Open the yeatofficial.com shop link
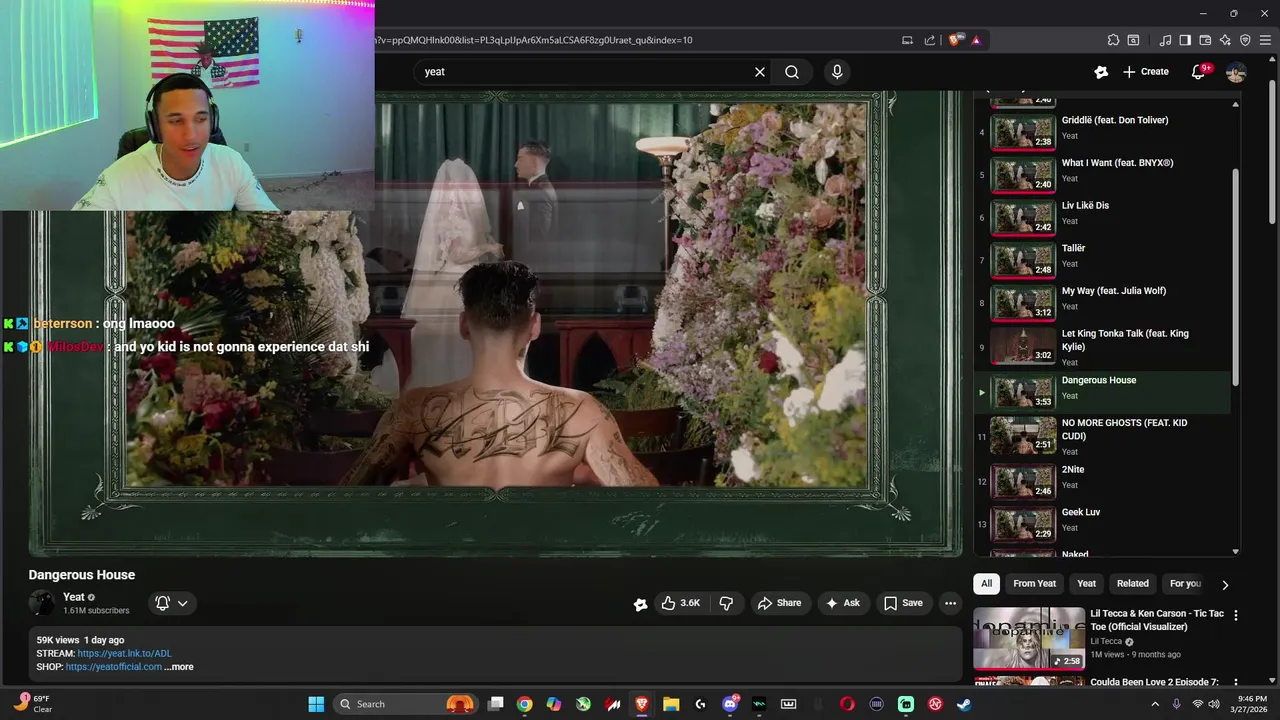 point(113,667)
